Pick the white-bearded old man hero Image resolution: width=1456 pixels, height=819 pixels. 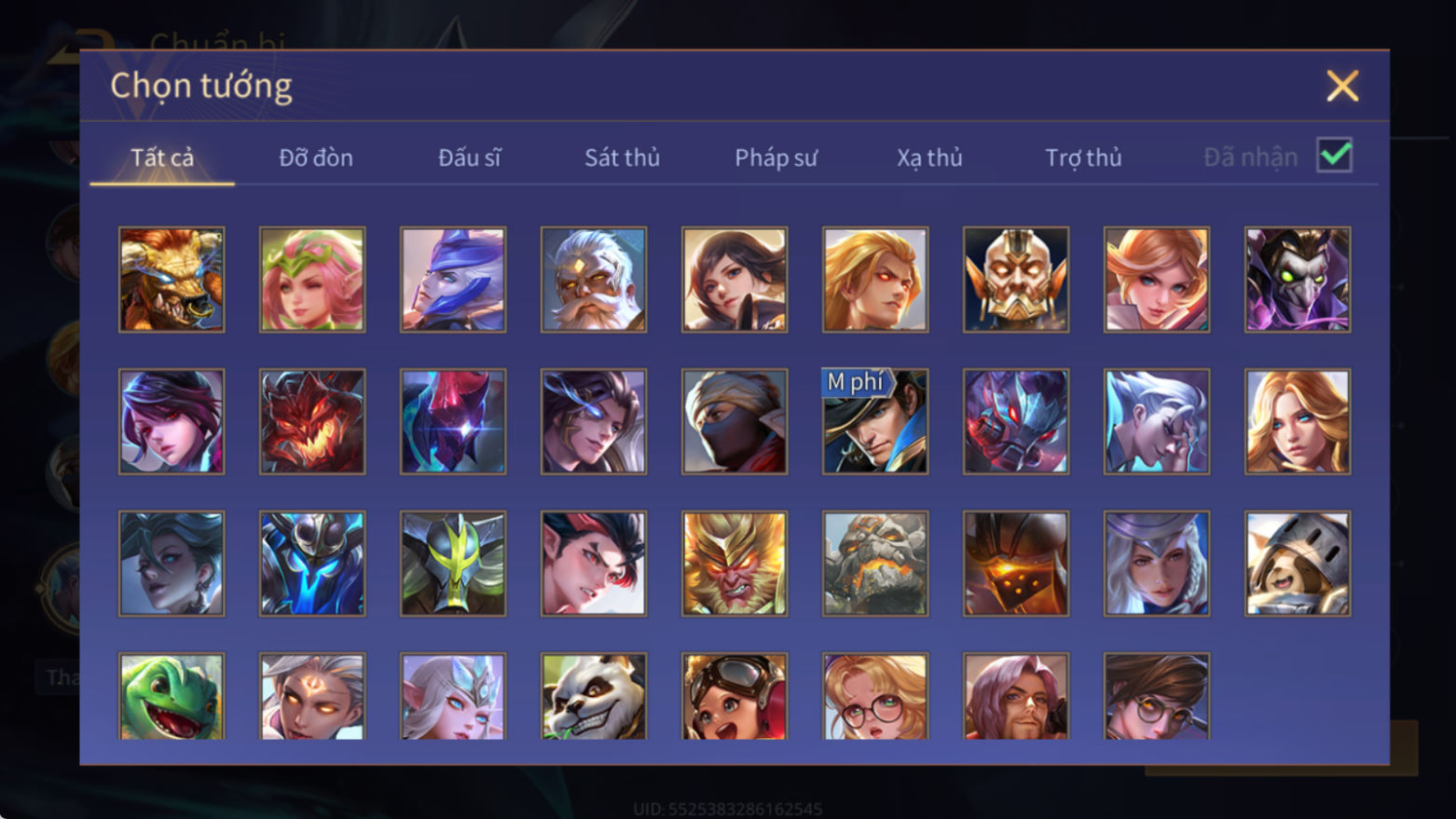pyautogui.click(x=594, y=280)
